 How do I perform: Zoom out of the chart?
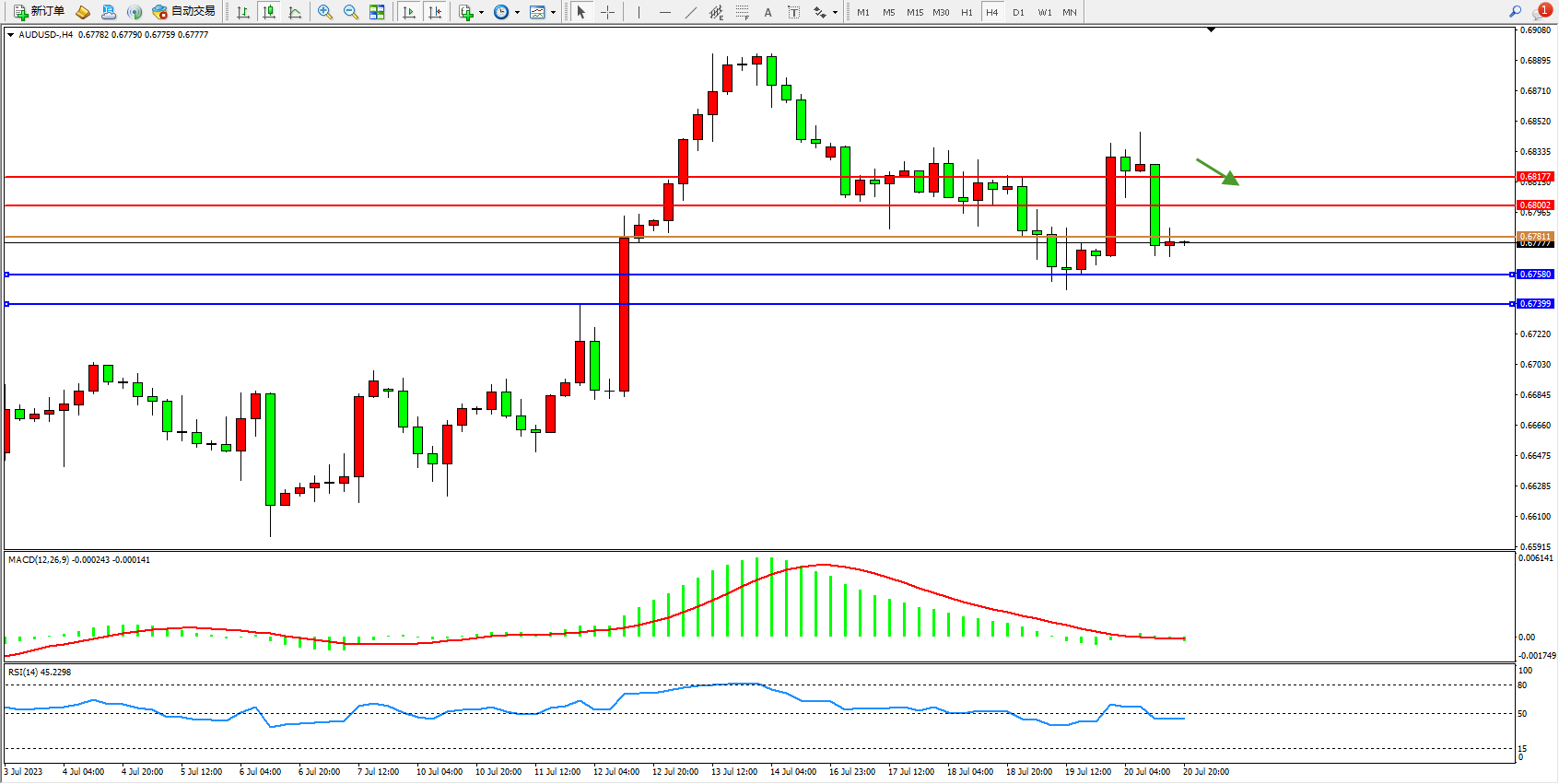click(x=351, y=12)
